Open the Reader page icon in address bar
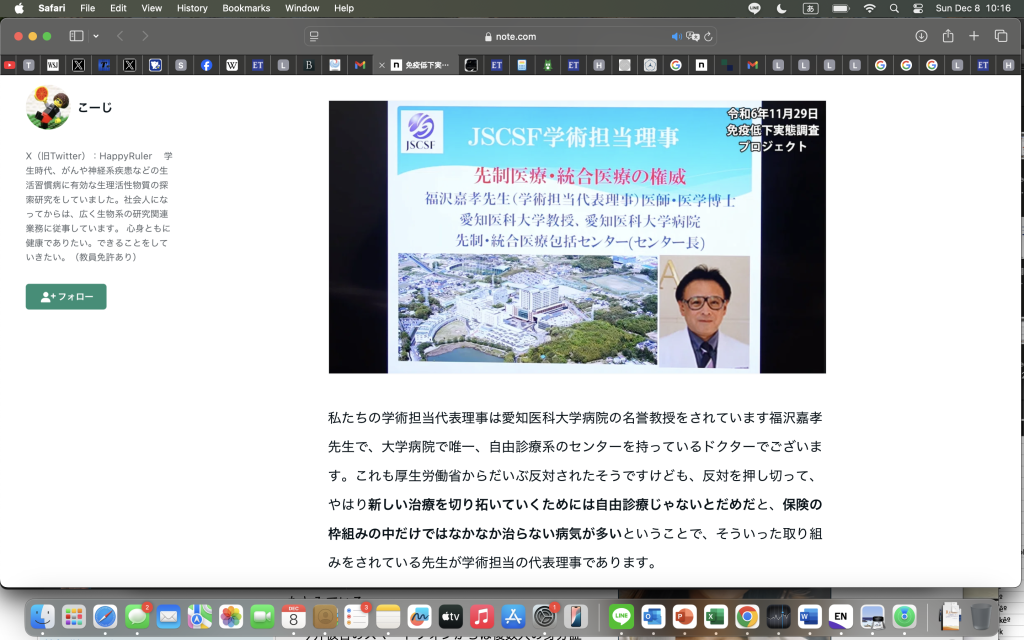 click(314, 36)
